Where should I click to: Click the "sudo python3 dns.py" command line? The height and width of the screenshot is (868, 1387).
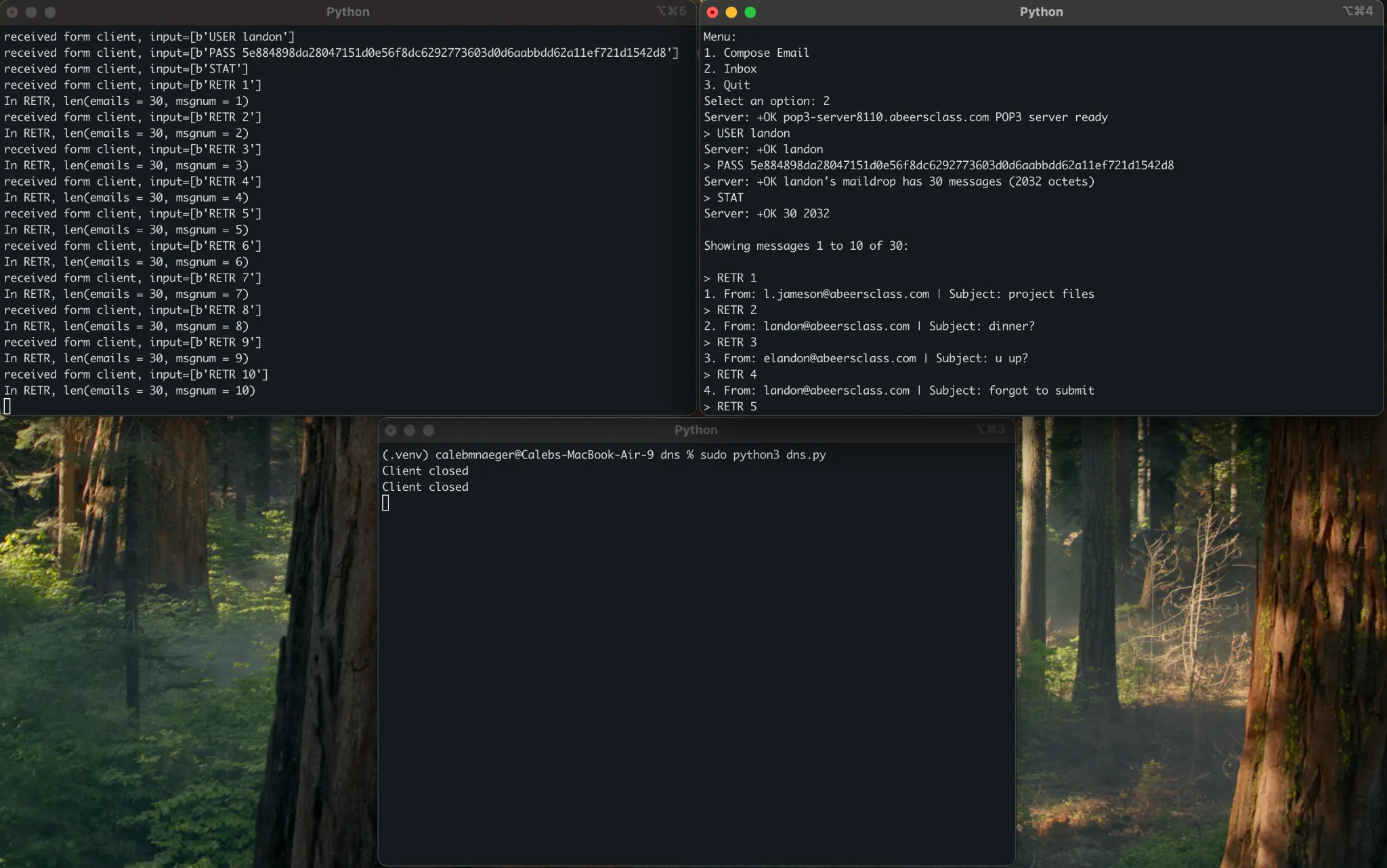(604, 455)
